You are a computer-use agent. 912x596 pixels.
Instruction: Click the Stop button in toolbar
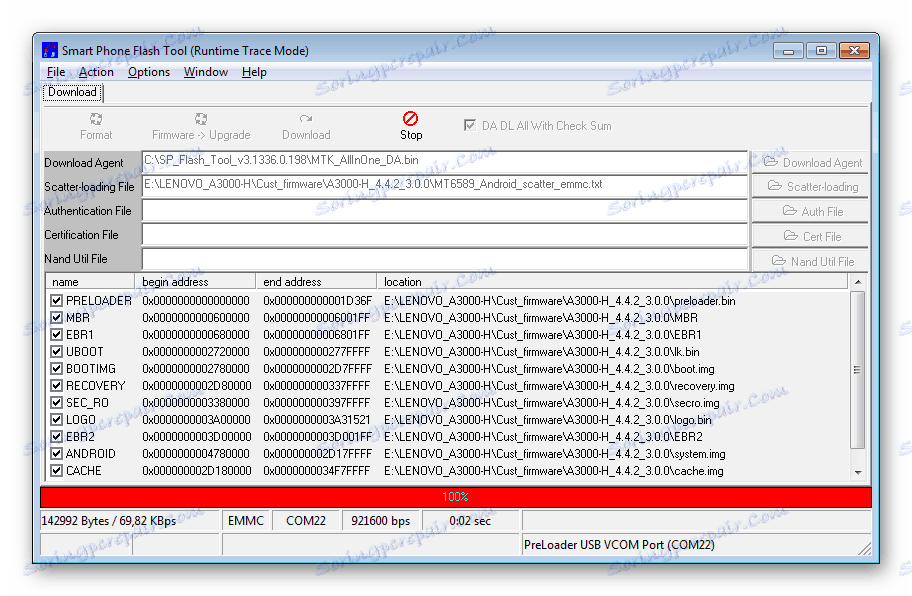click(411, 126)
